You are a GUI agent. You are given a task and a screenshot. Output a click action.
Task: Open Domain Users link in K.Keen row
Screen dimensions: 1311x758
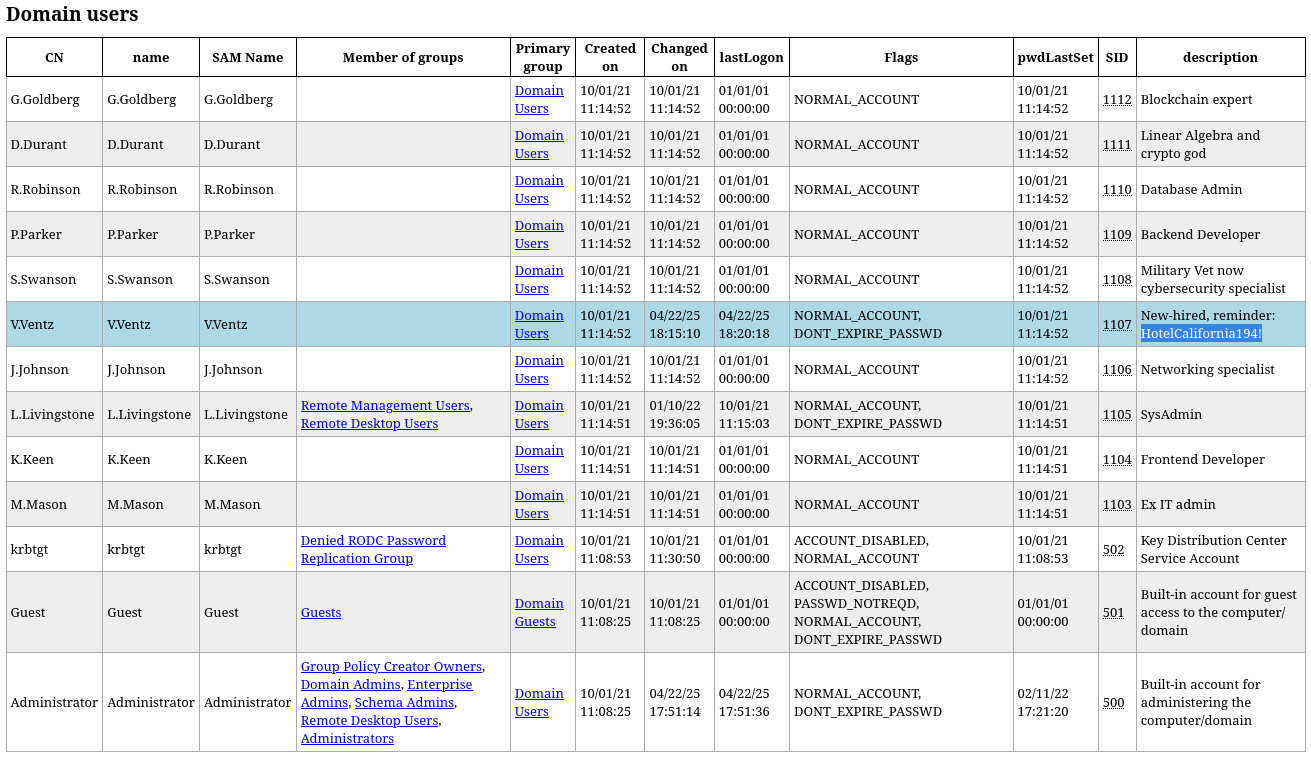point(539,459)
